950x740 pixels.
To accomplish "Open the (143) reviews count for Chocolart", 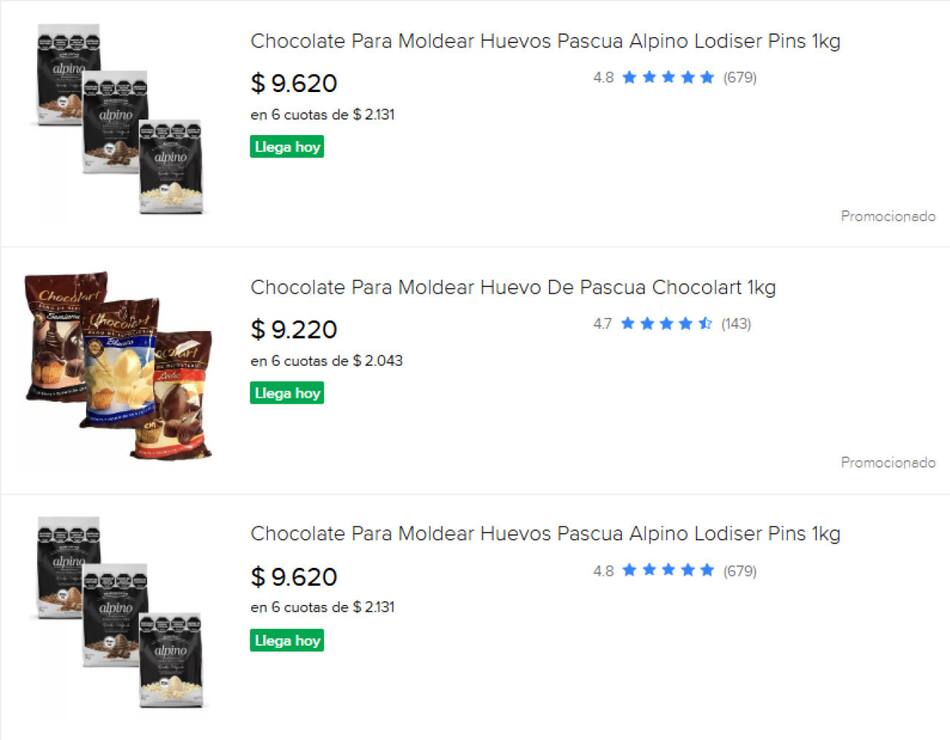I will (736, 324).
